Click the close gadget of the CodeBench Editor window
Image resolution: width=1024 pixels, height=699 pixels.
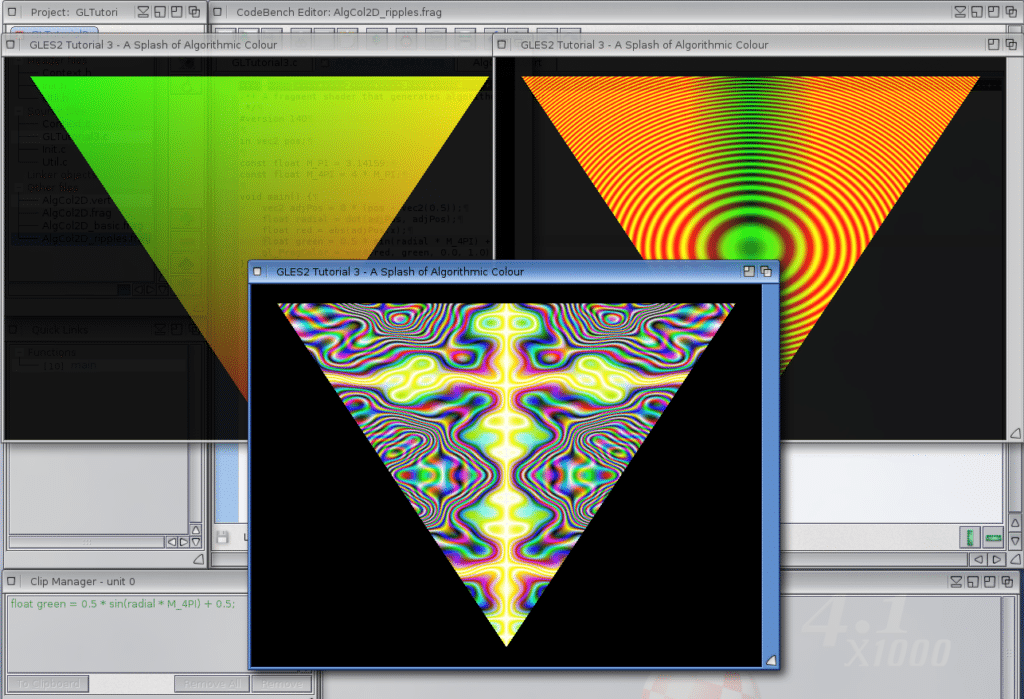point(217,12)
